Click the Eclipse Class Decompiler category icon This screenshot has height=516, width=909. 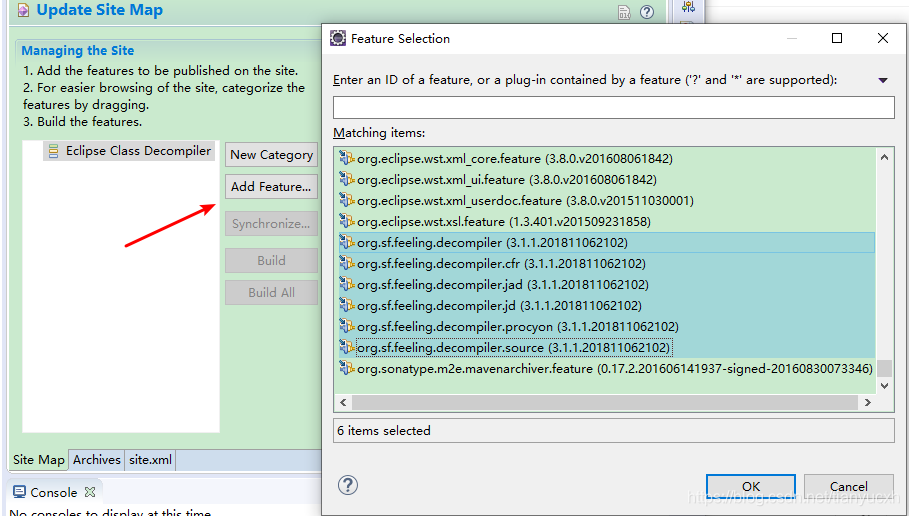tap(53, 151)
